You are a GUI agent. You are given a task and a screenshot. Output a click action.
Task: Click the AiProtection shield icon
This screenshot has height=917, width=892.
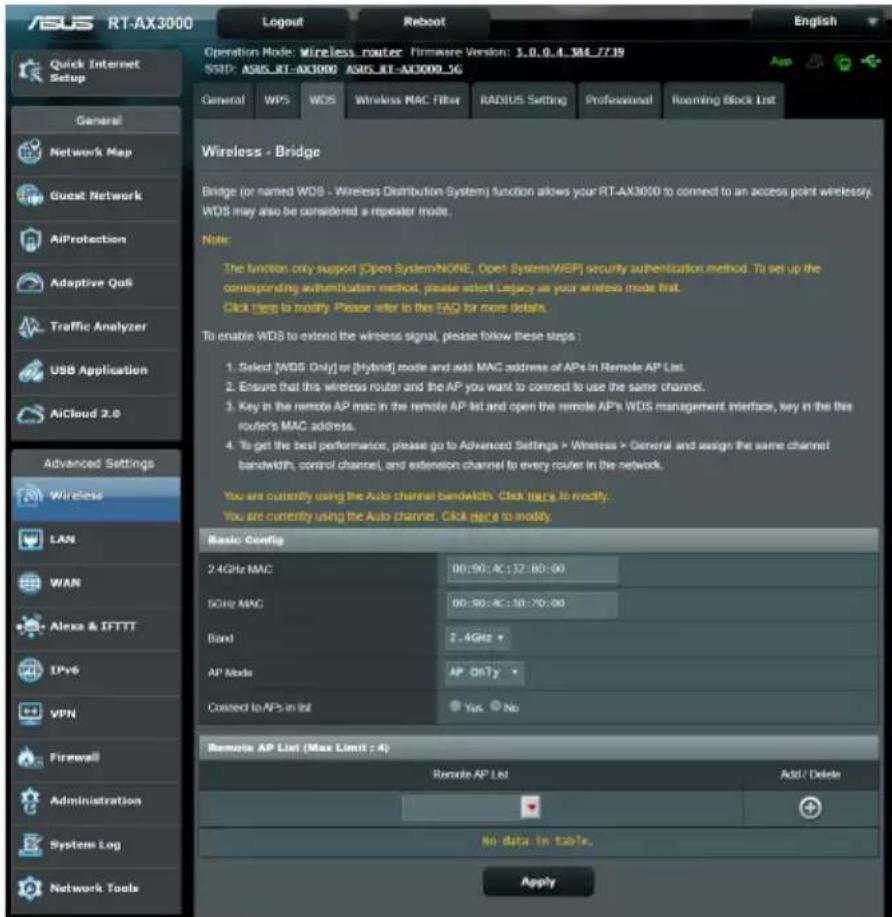30,239
